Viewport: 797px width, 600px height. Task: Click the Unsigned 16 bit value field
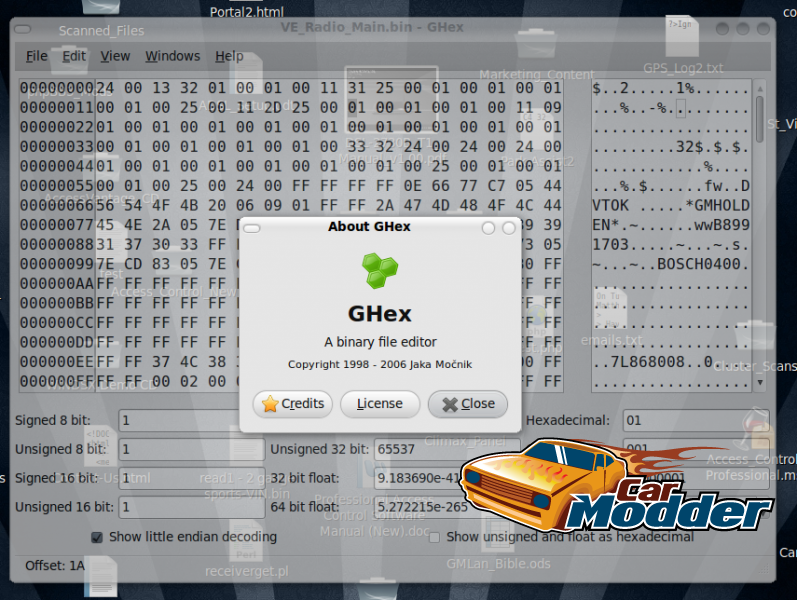click(x=192, y=507)
